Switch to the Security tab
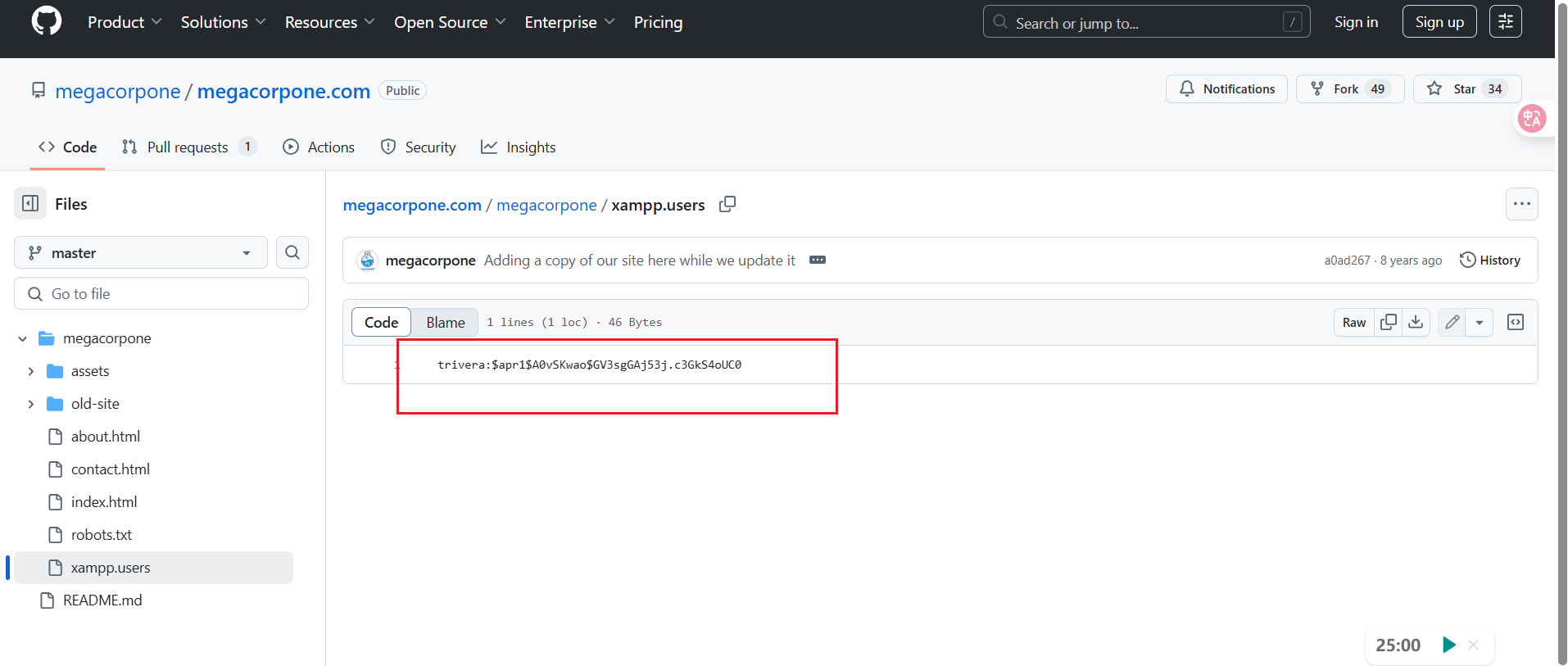The height and width of the screenshot is (666, 1568). click(x=418, y=147)
